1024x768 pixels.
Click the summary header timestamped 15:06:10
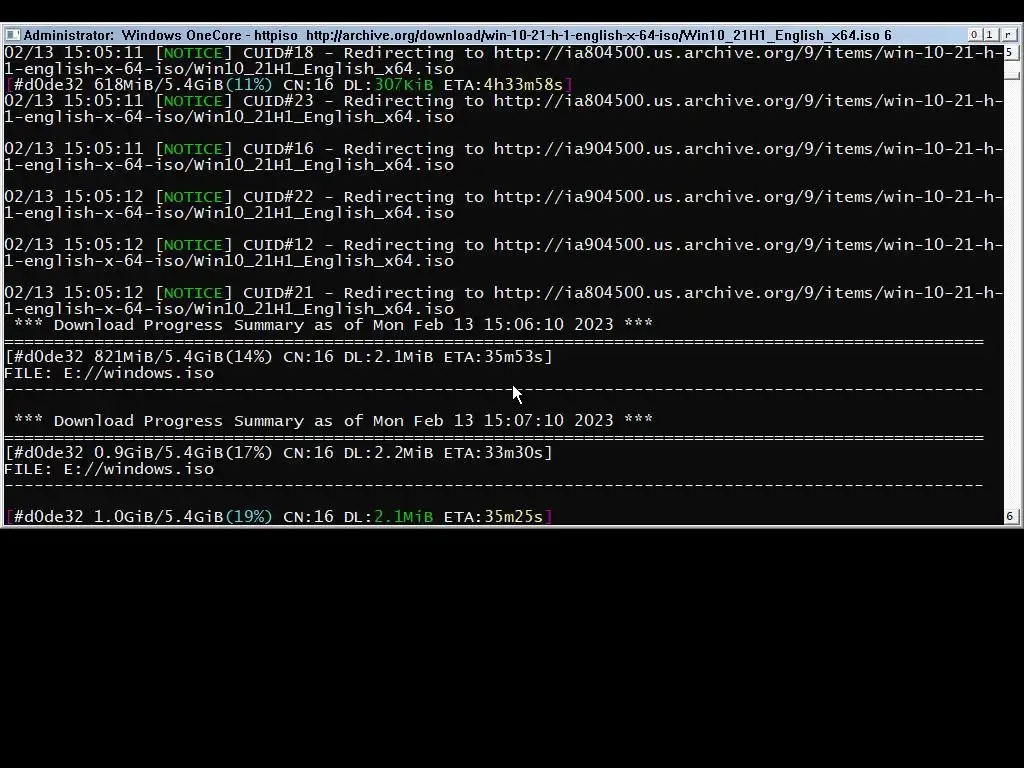tap(333, 325)
